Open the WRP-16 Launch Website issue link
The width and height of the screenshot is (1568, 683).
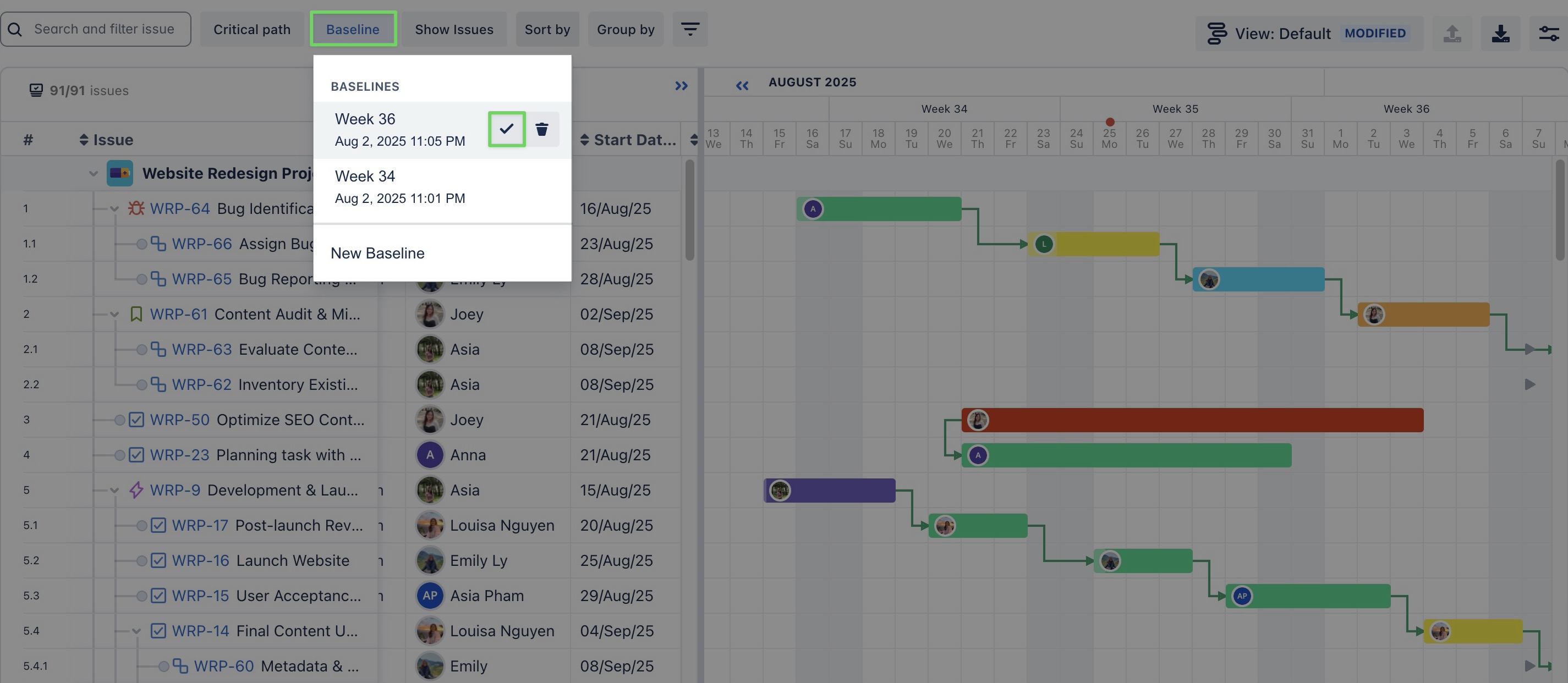(200, 560)
